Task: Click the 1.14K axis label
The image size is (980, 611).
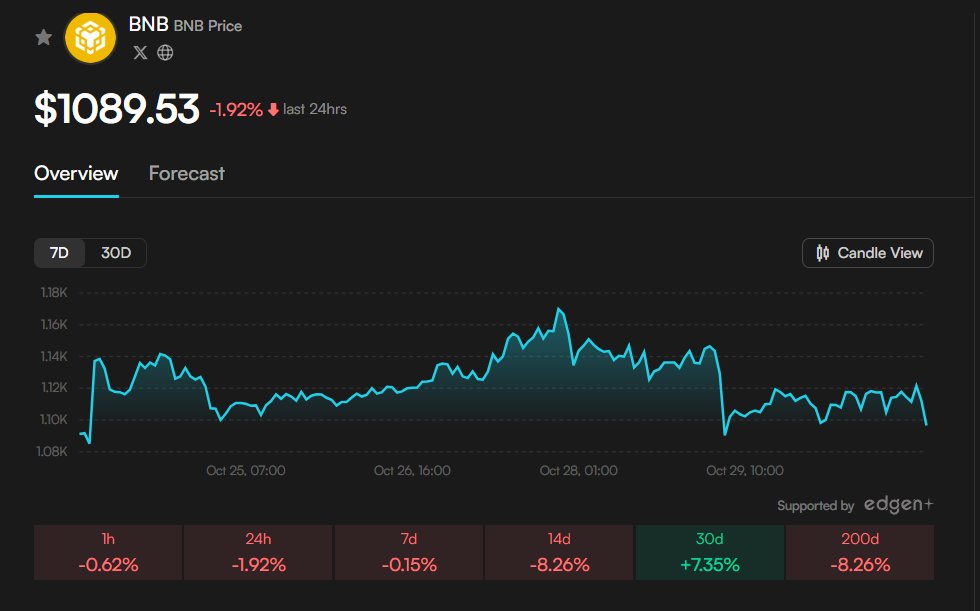Action: pos(54,356)
